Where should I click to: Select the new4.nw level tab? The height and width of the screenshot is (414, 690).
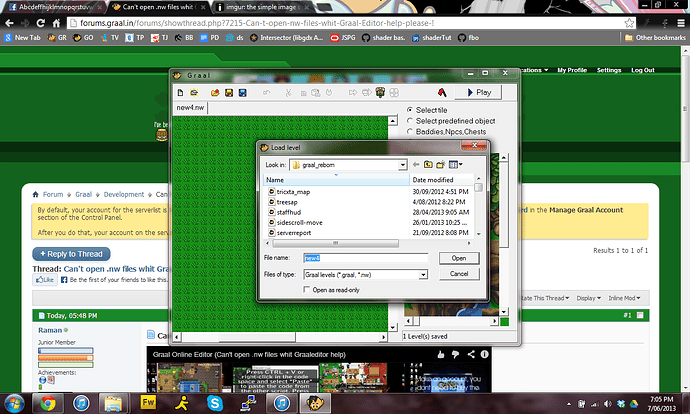pyautogui.click(x=190, y=107)
